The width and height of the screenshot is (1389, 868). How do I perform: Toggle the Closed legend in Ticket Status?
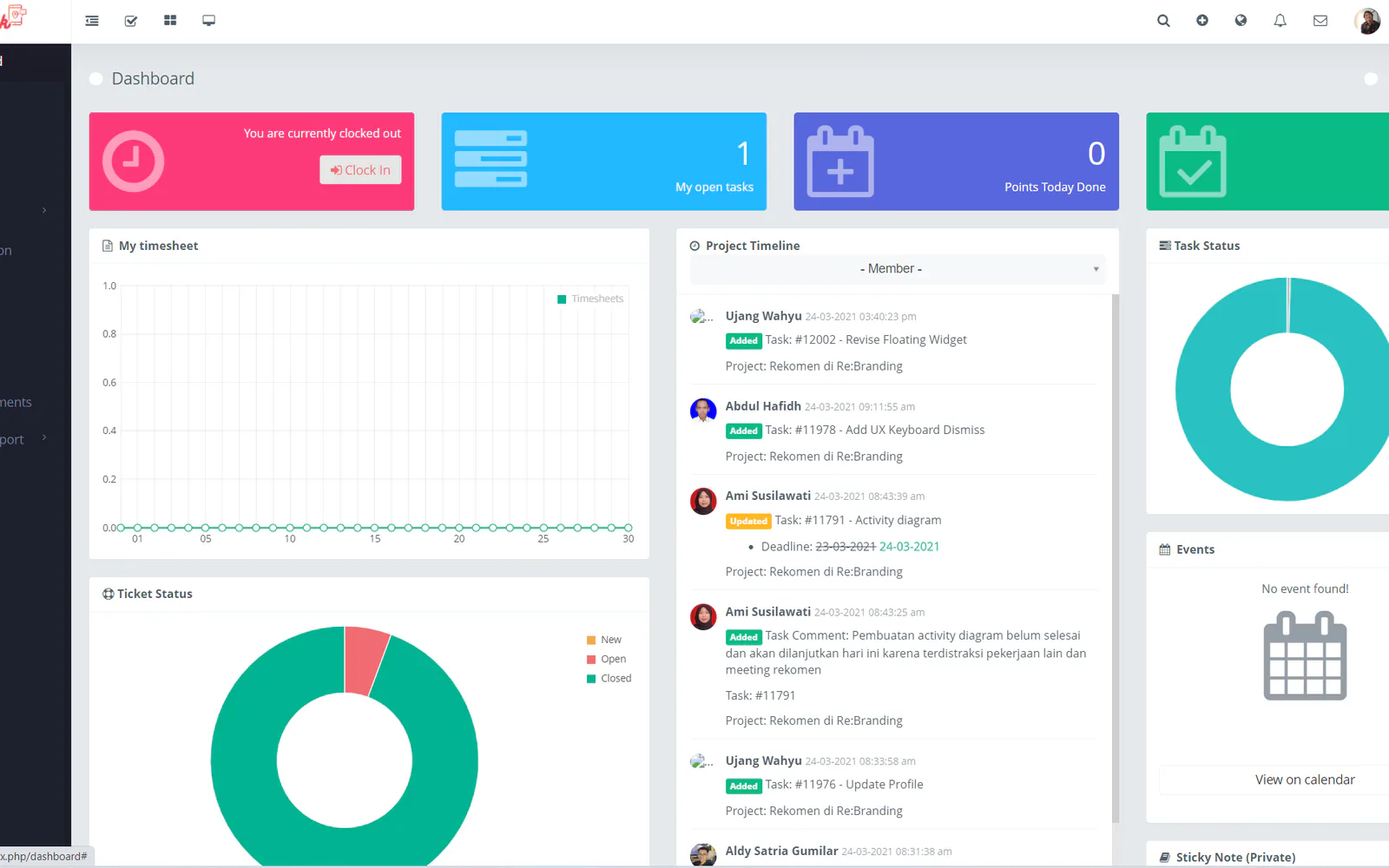click(x=609, y=679)
